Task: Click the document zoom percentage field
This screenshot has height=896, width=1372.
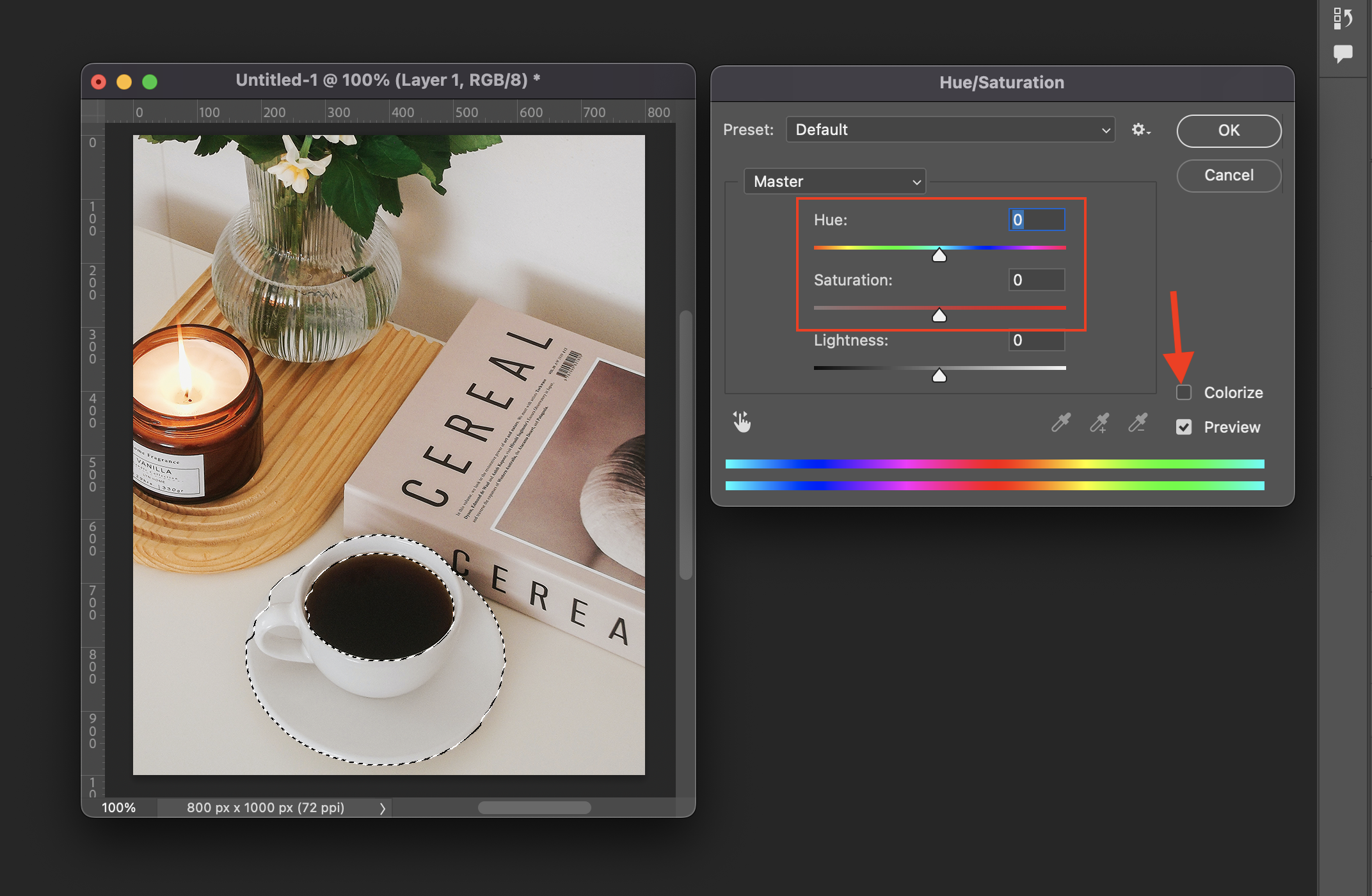Action: (x=119, y=808)
